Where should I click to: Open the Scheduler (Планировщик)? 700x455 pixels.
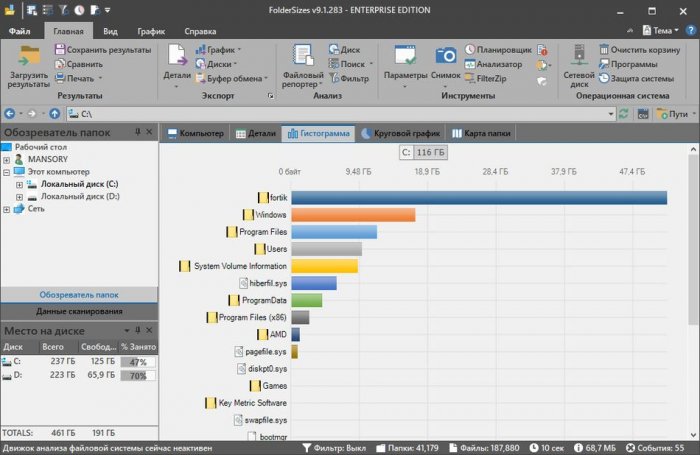pos(498,50)
